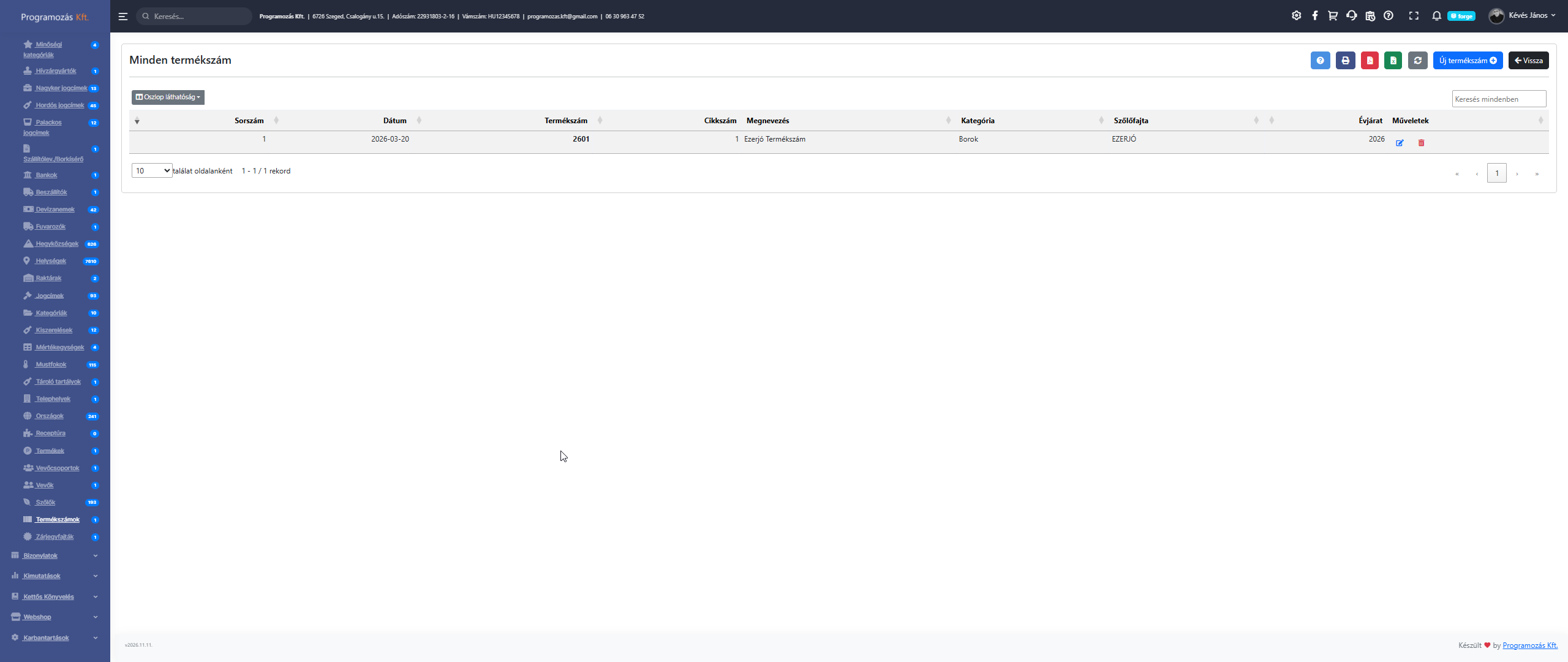Go back with the Vissza button
The image size is (1568, 662).
point(1528,61)
